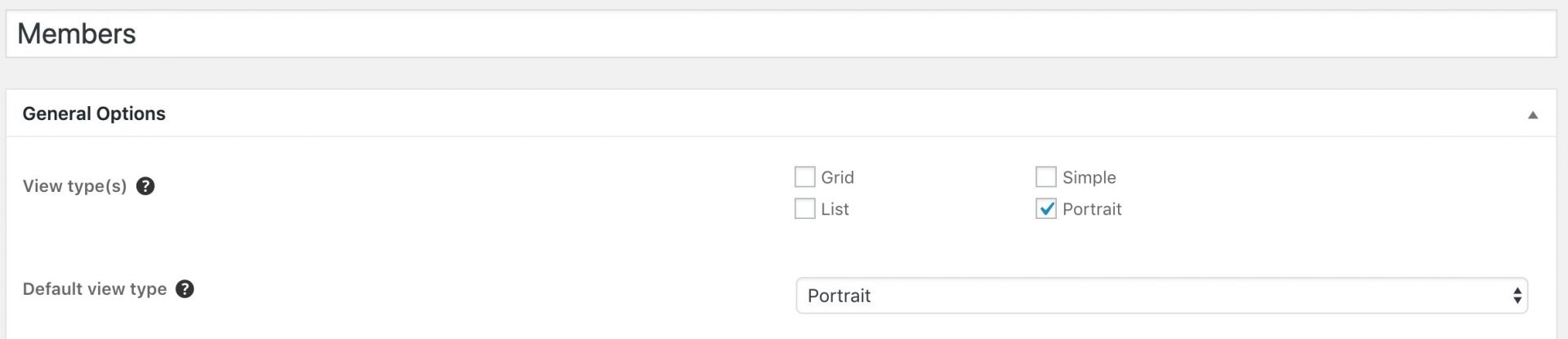Click the Portrait value in the select box
Screen dimensions: 1568x339
839,296
